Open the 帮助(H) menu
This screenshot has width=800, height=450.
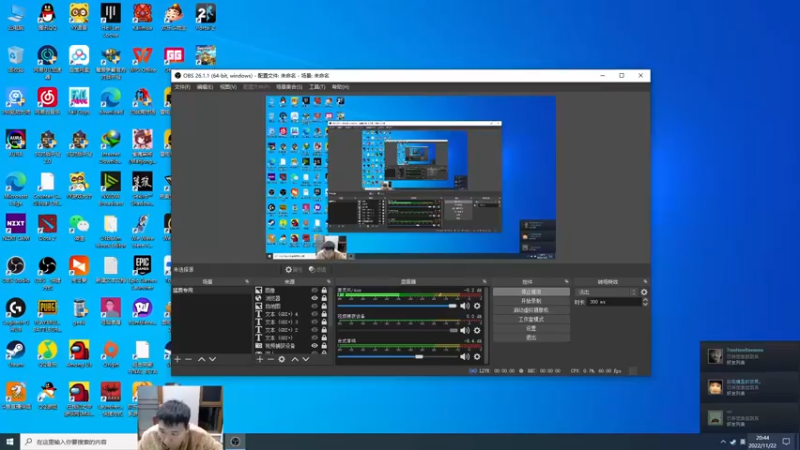[340, 87]
